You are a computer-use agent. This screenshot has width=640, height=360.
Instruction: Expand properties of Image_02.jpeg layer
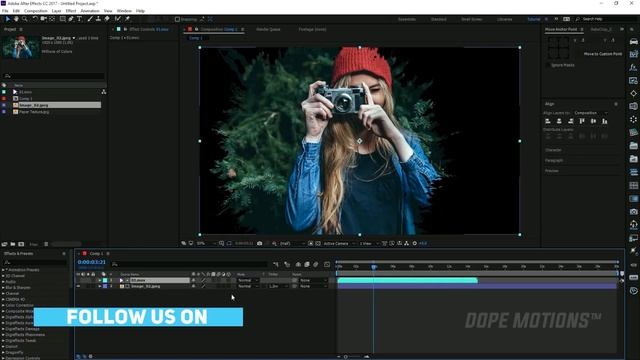click(100, 287)
